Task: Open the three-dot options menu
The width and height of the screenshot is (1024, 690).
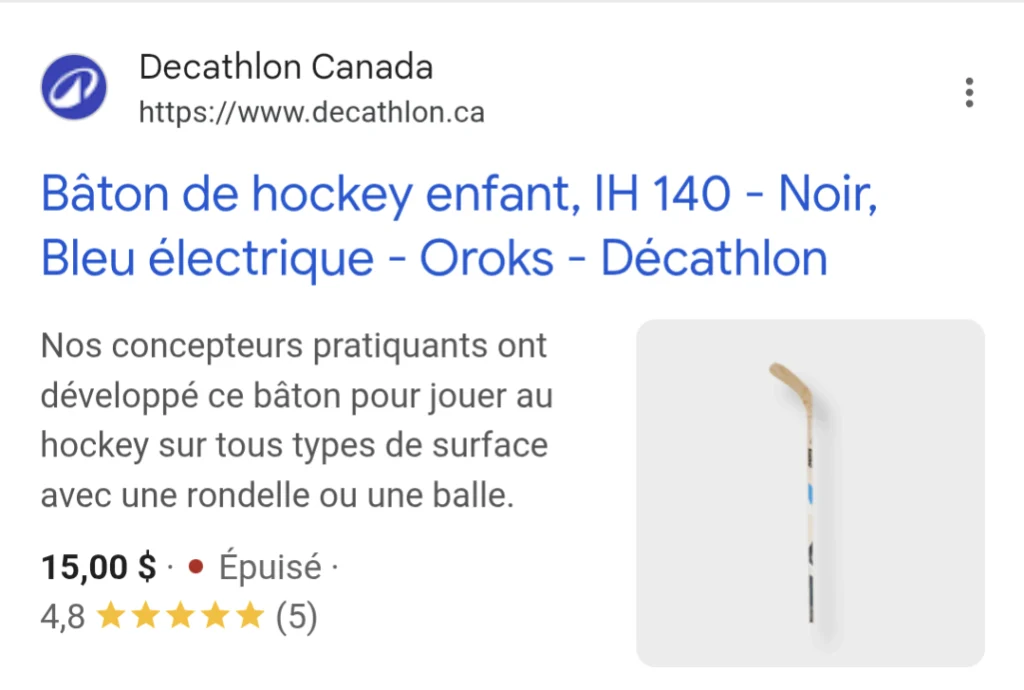Action: point(969,91)
